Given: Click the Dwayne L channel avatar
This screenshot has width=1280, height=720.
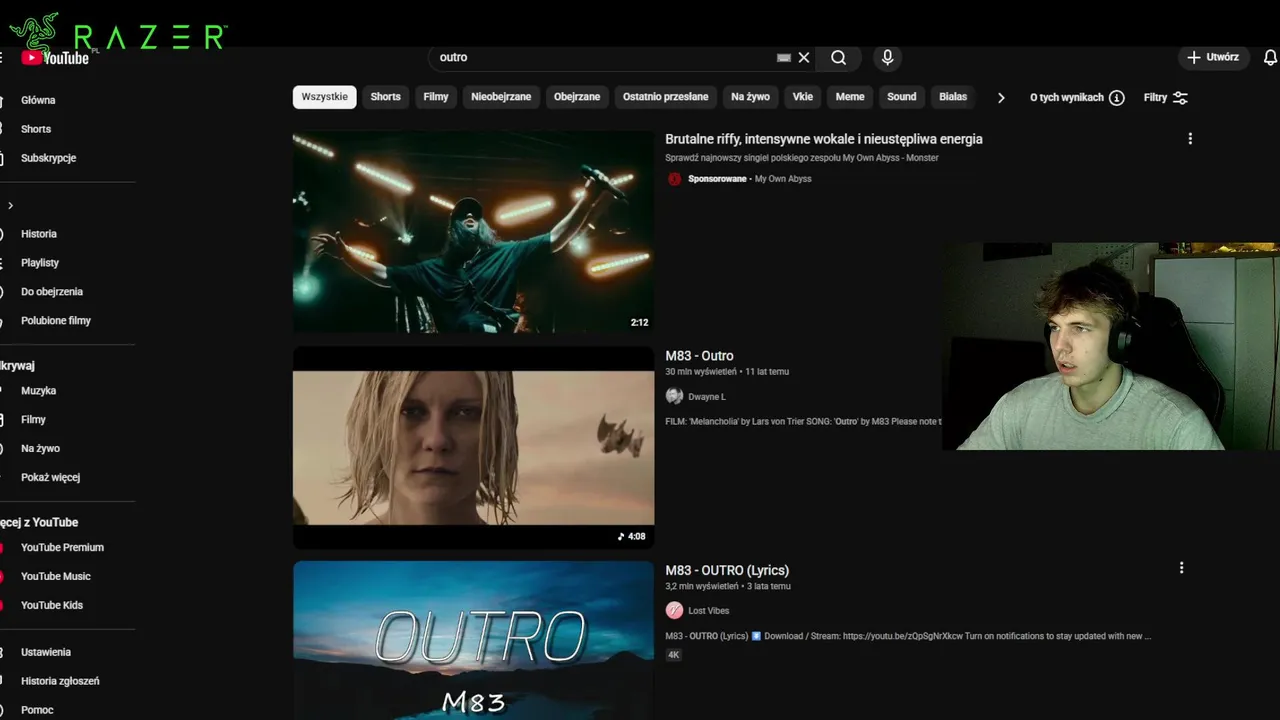Looking at the screenshot, I should pyautogui.click(x=674, y=396).
